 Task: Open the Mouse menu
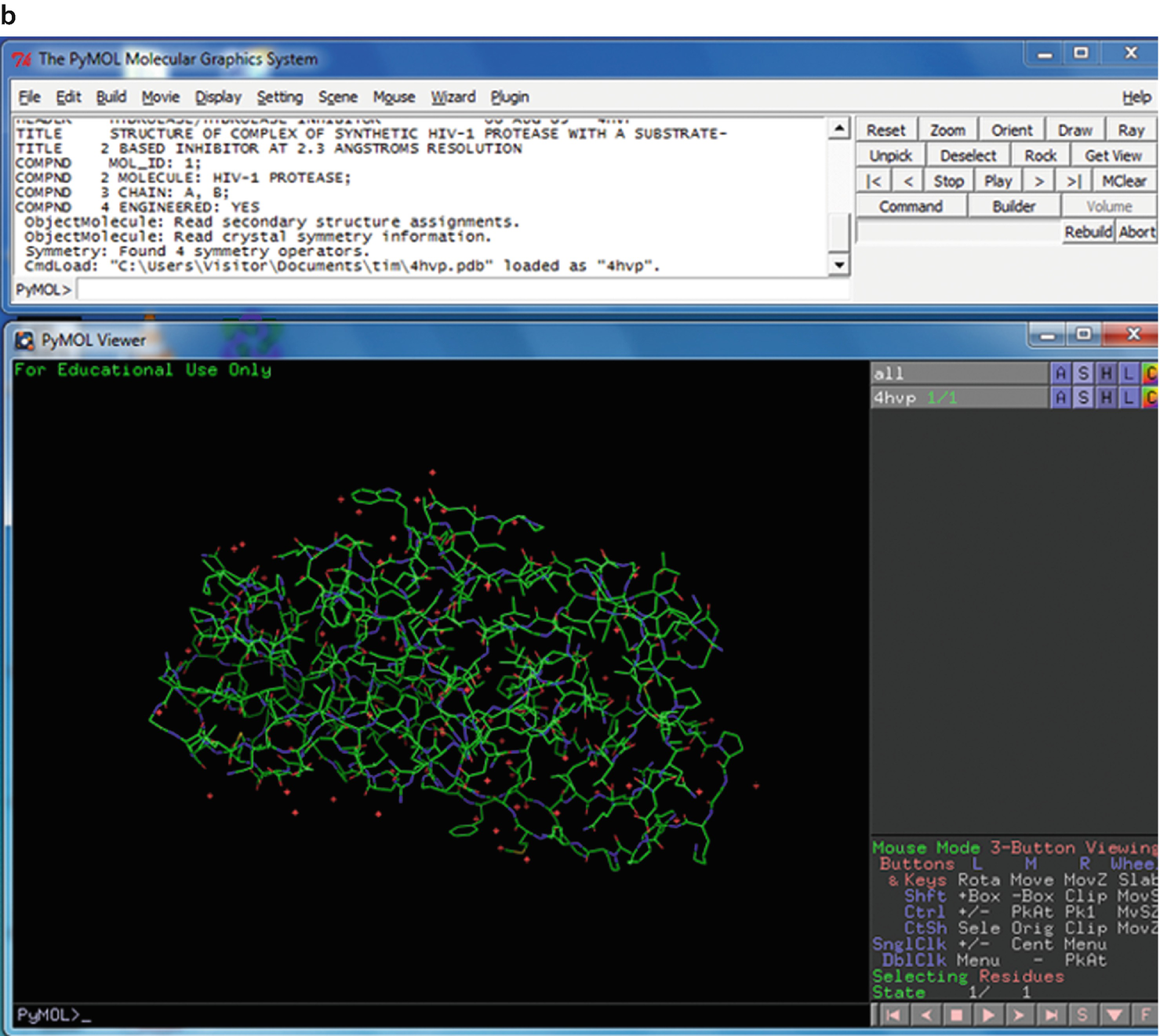click(x=394, y=97)
